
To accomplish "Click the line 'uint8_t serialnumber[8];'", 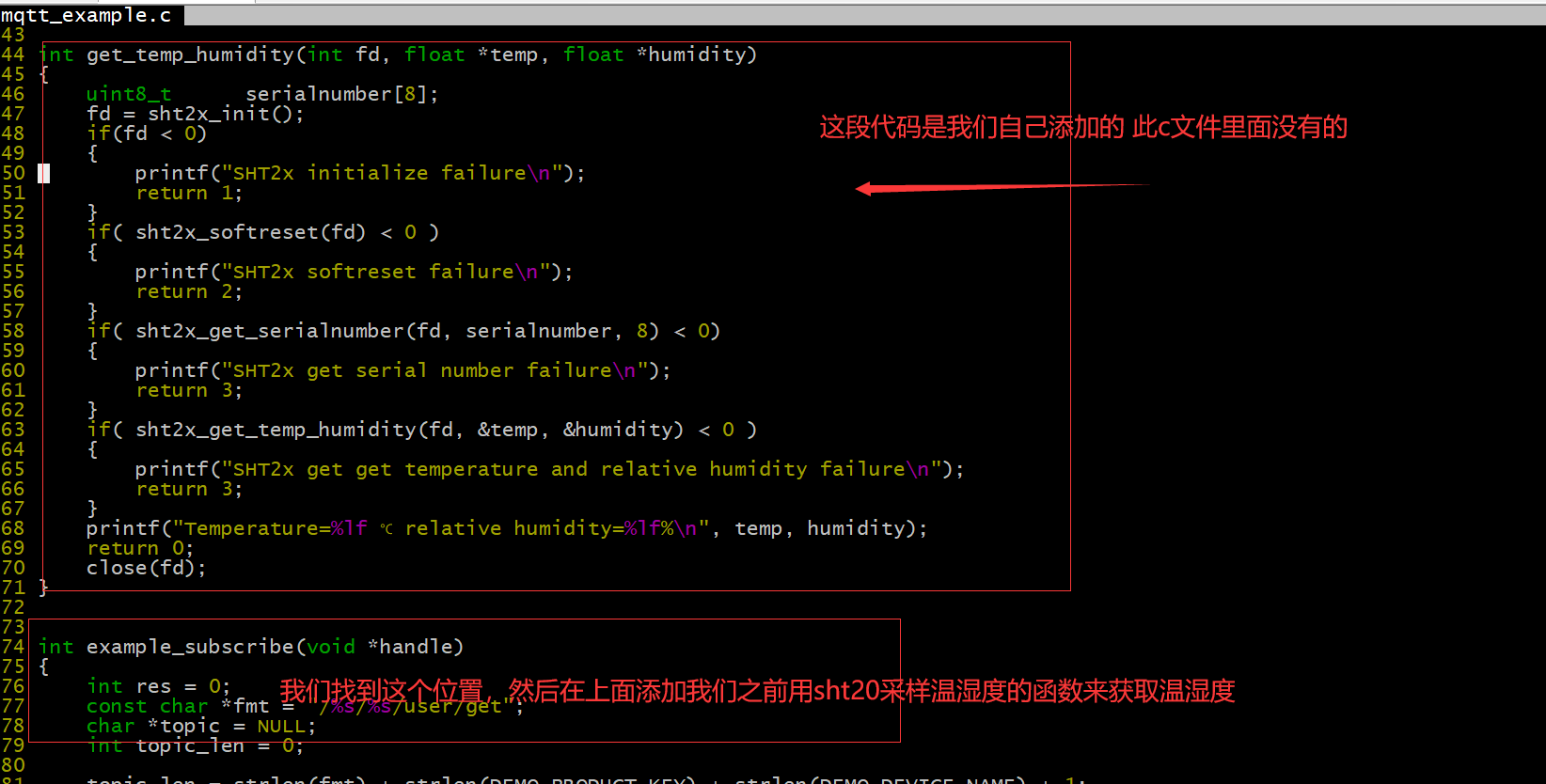I will [262, 94].
